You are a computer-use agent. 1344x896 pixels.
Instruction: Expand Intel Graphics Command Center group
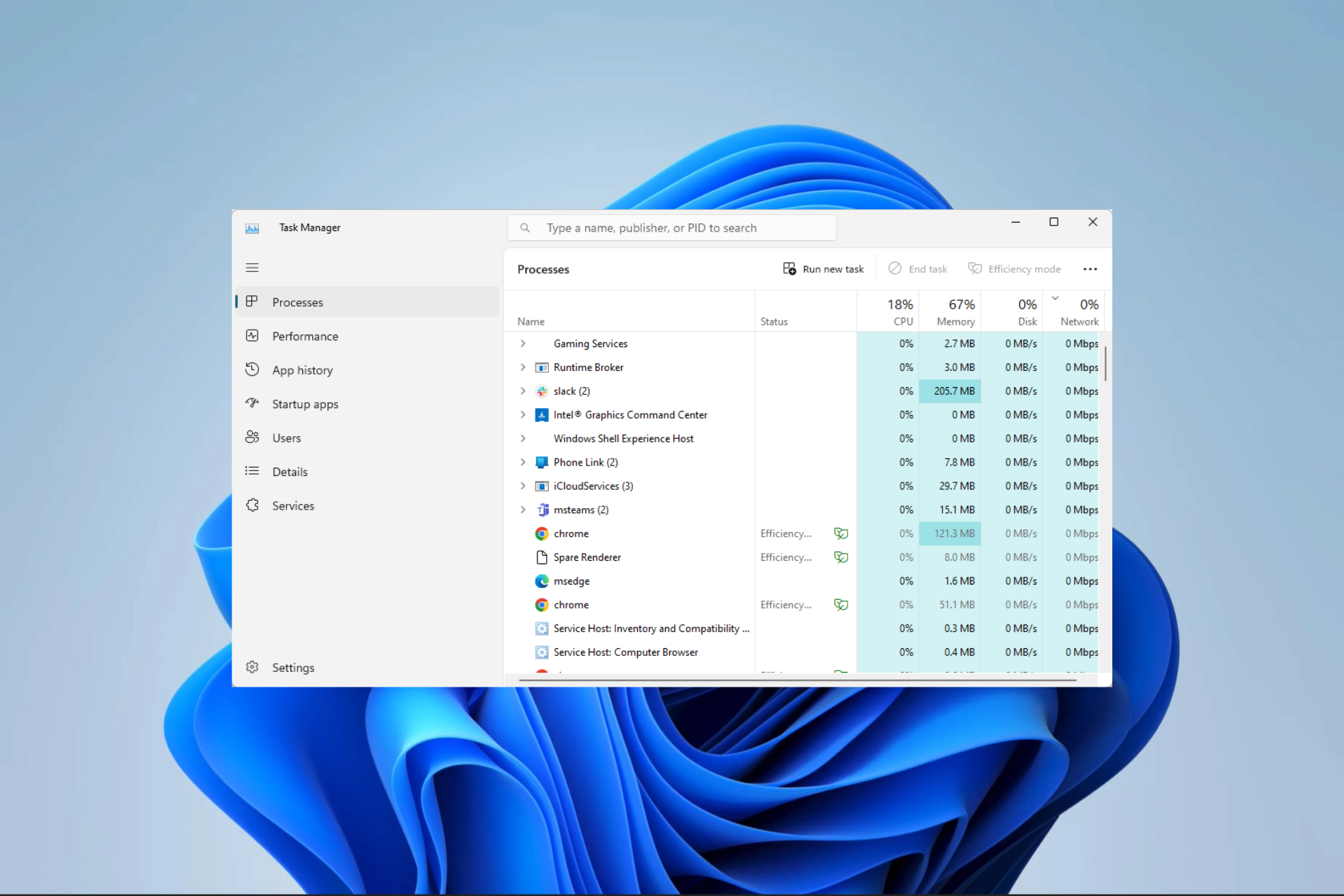pyautogui.click(x=523, y=415)
